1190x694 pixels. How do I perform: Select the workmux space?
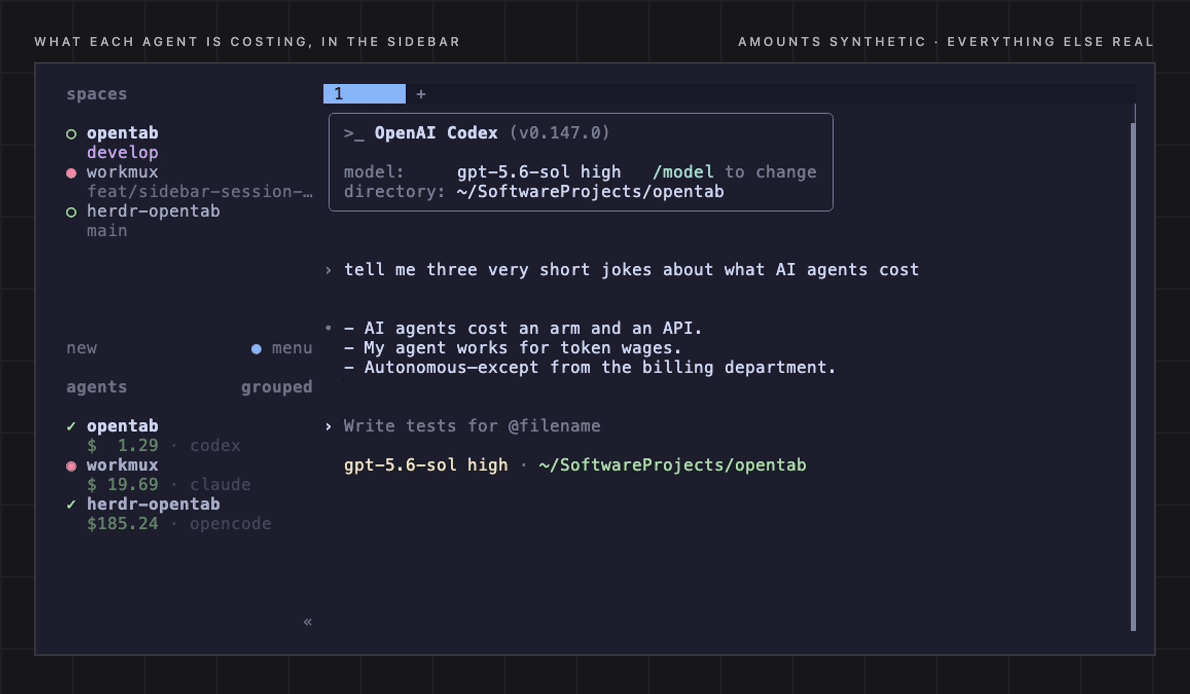122,172
